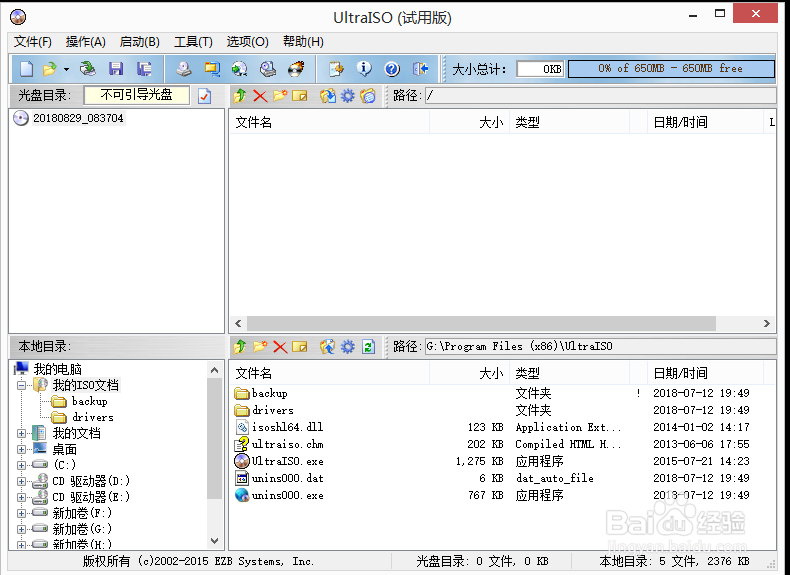Expand the 桌面 tree node
Screen dimensions: 790x575
pos(21,450)
